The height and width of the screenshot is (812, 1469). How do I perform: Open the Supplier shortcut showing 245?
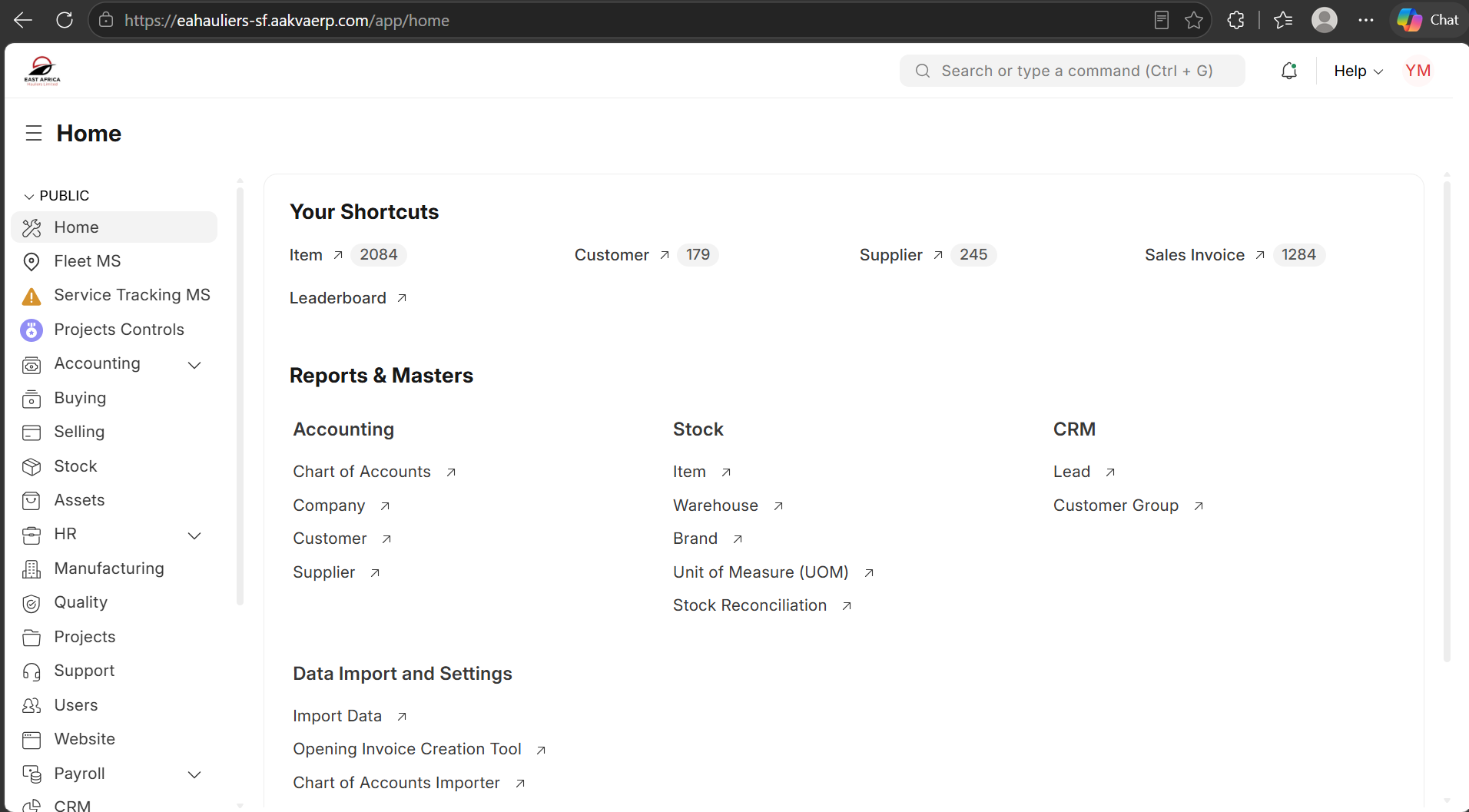tap(900, 255)
